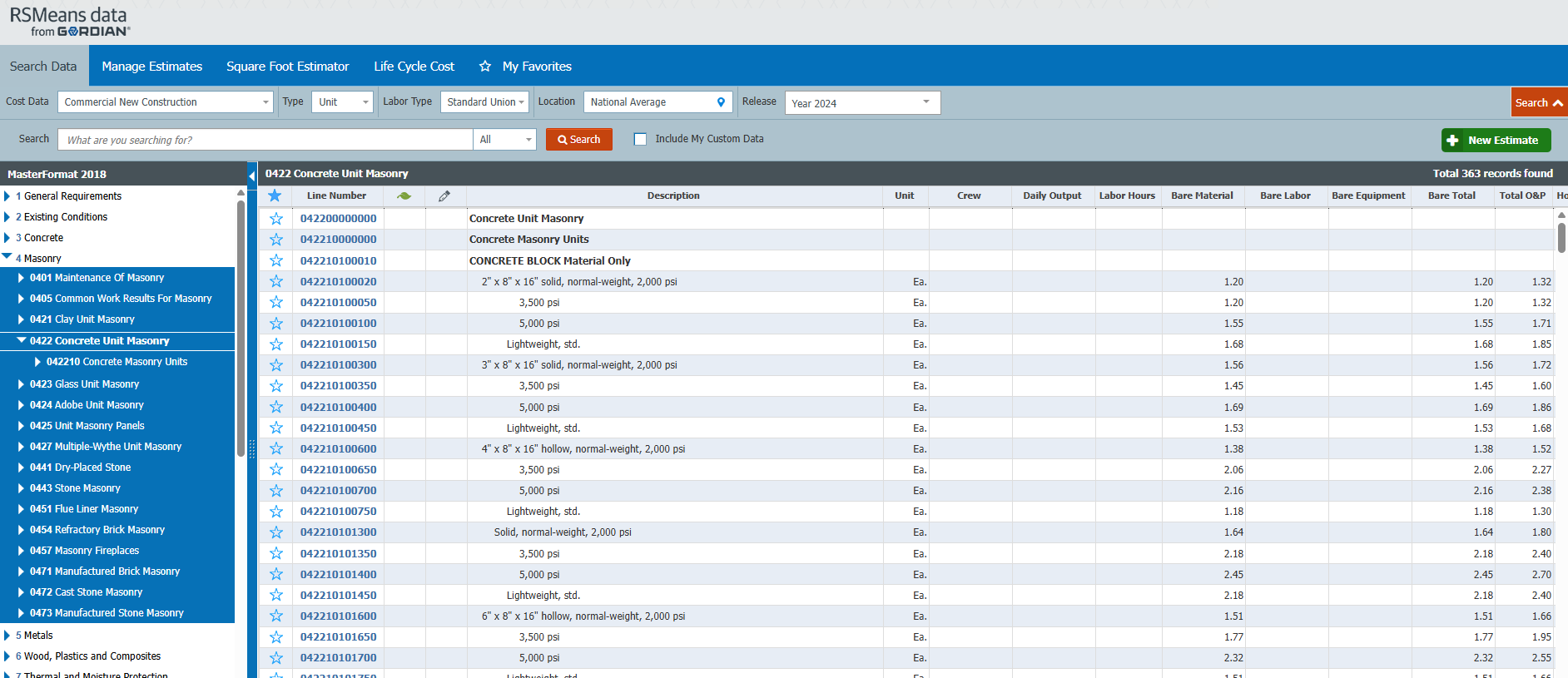Sort by Bare Material column header
The image size is (1568, 678).
point(1202,195)
